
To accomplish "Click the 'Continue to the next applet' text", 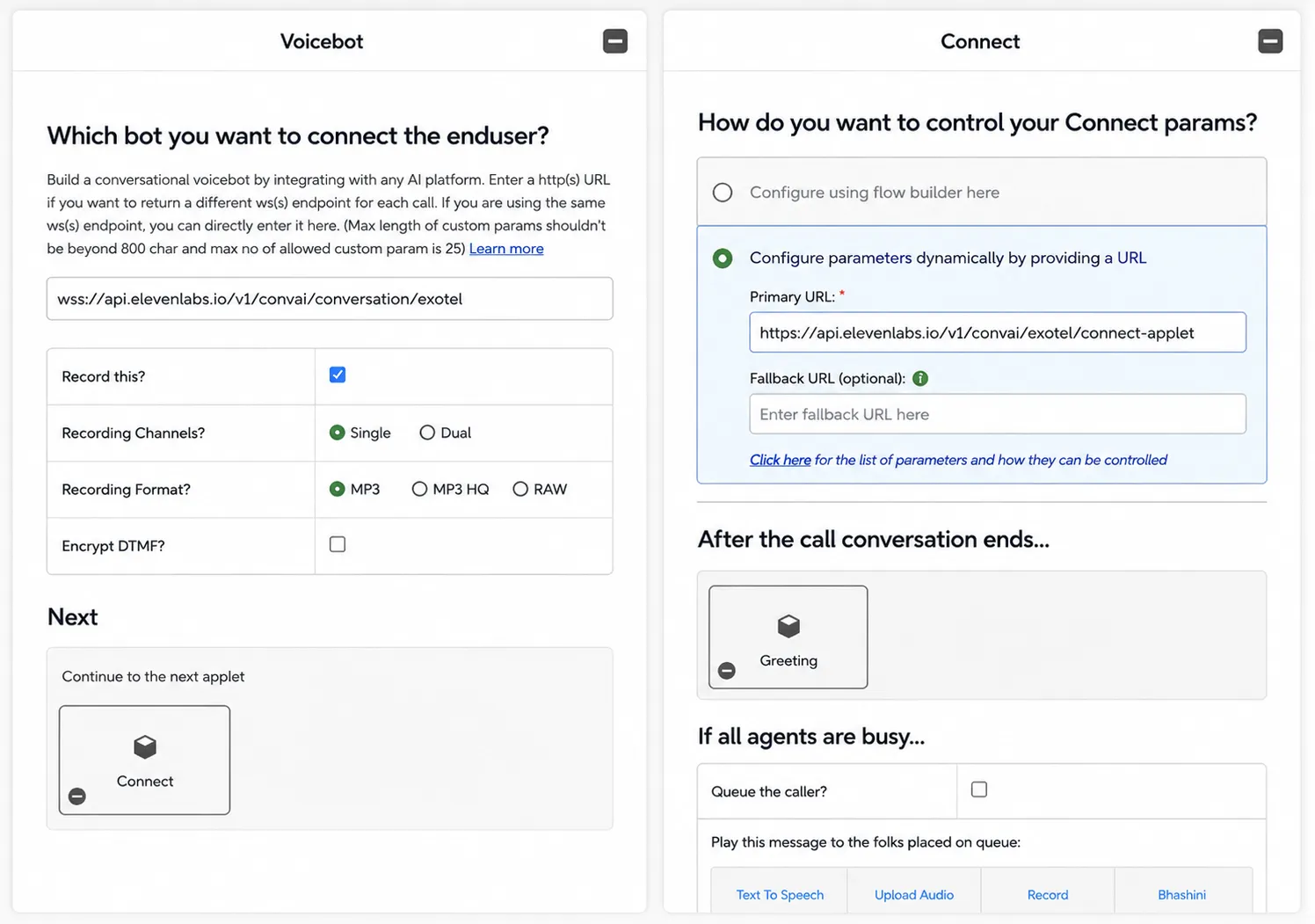I will (x=153, y=676).
